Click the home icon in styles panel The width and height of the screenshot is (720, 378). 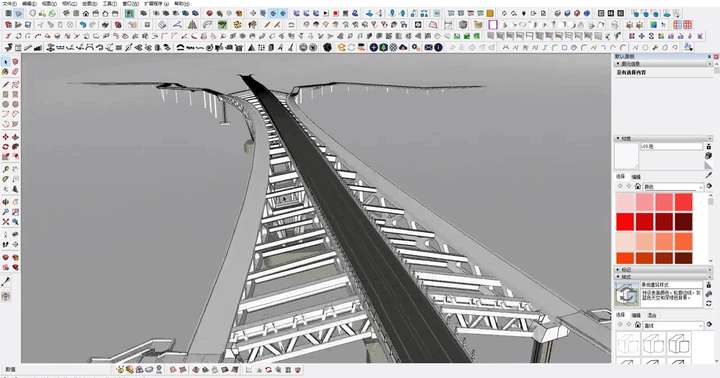pyautogui.click(x=638, y=325)
